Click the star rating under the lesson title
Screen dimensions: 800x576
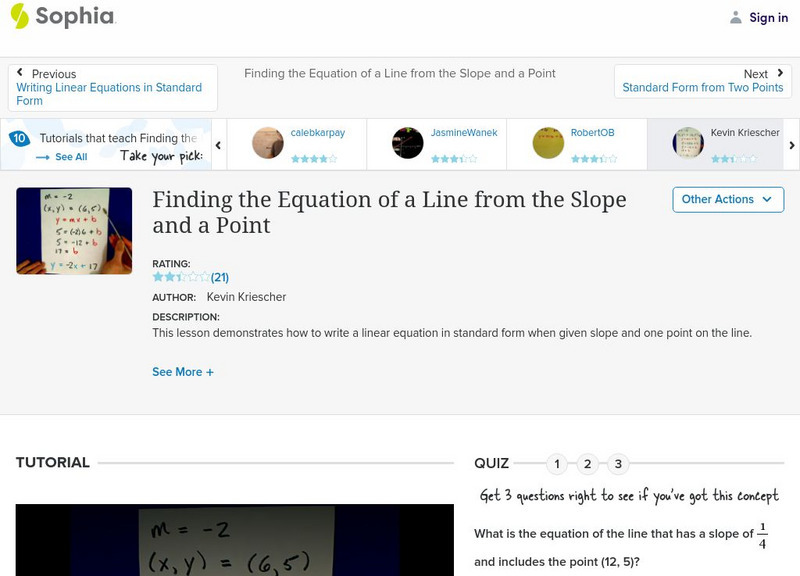(180, 277)
